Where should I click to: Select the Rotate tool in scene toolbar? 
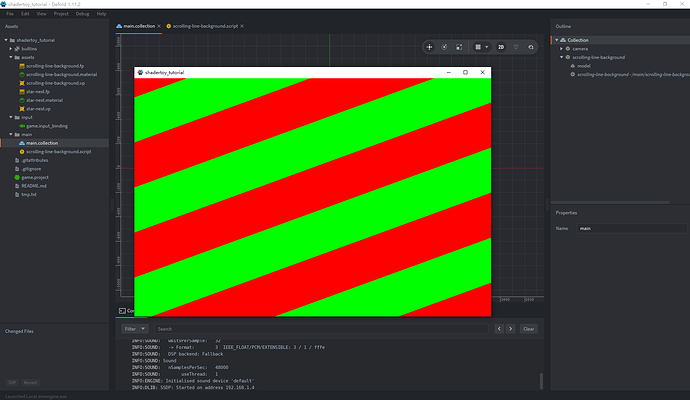(x=445, y=47)
